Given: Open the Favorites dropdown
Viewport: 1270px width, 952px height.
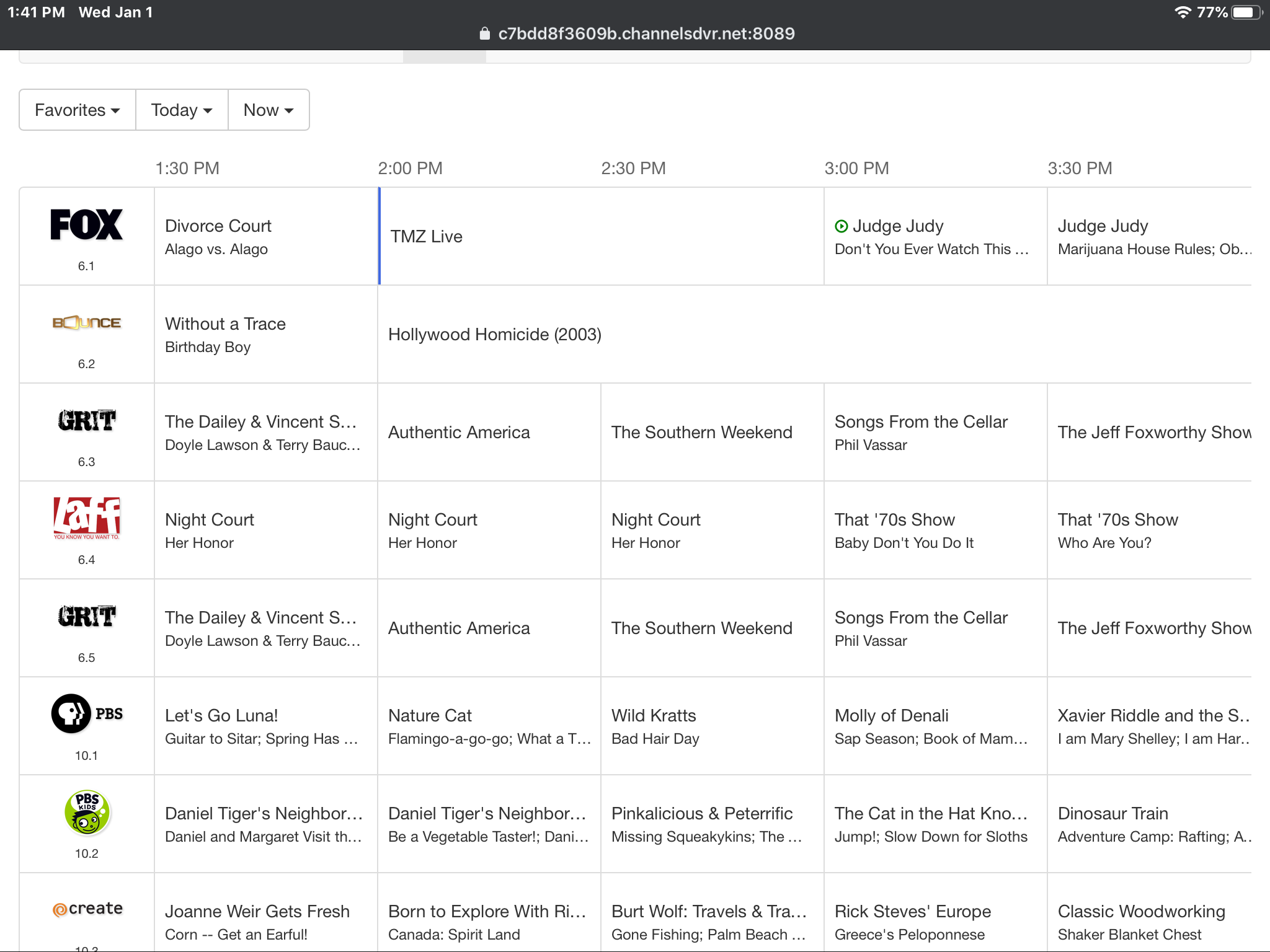Looking at the screenshot, I should (77, 110).
